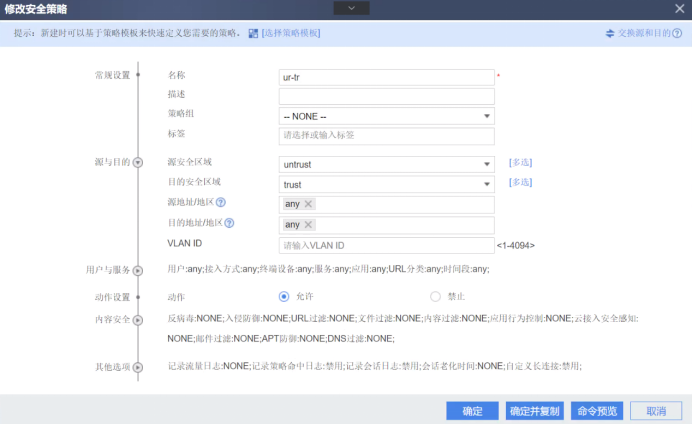Close the 修改安全策略 dialog
Image resolution: width=693 pixels, height=424 pixels.
pos(680,8)
